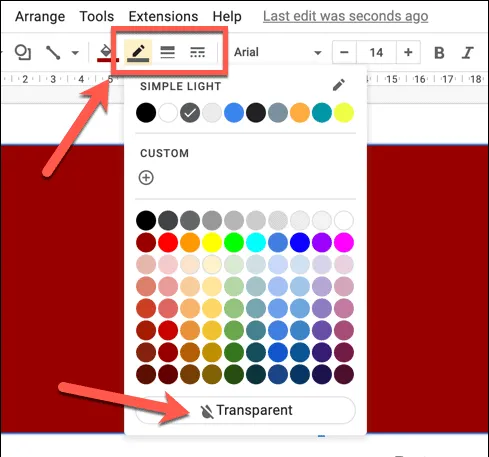Toggle Italic formatting
Screen dimensions: 489x457
[x=467, y=53]
